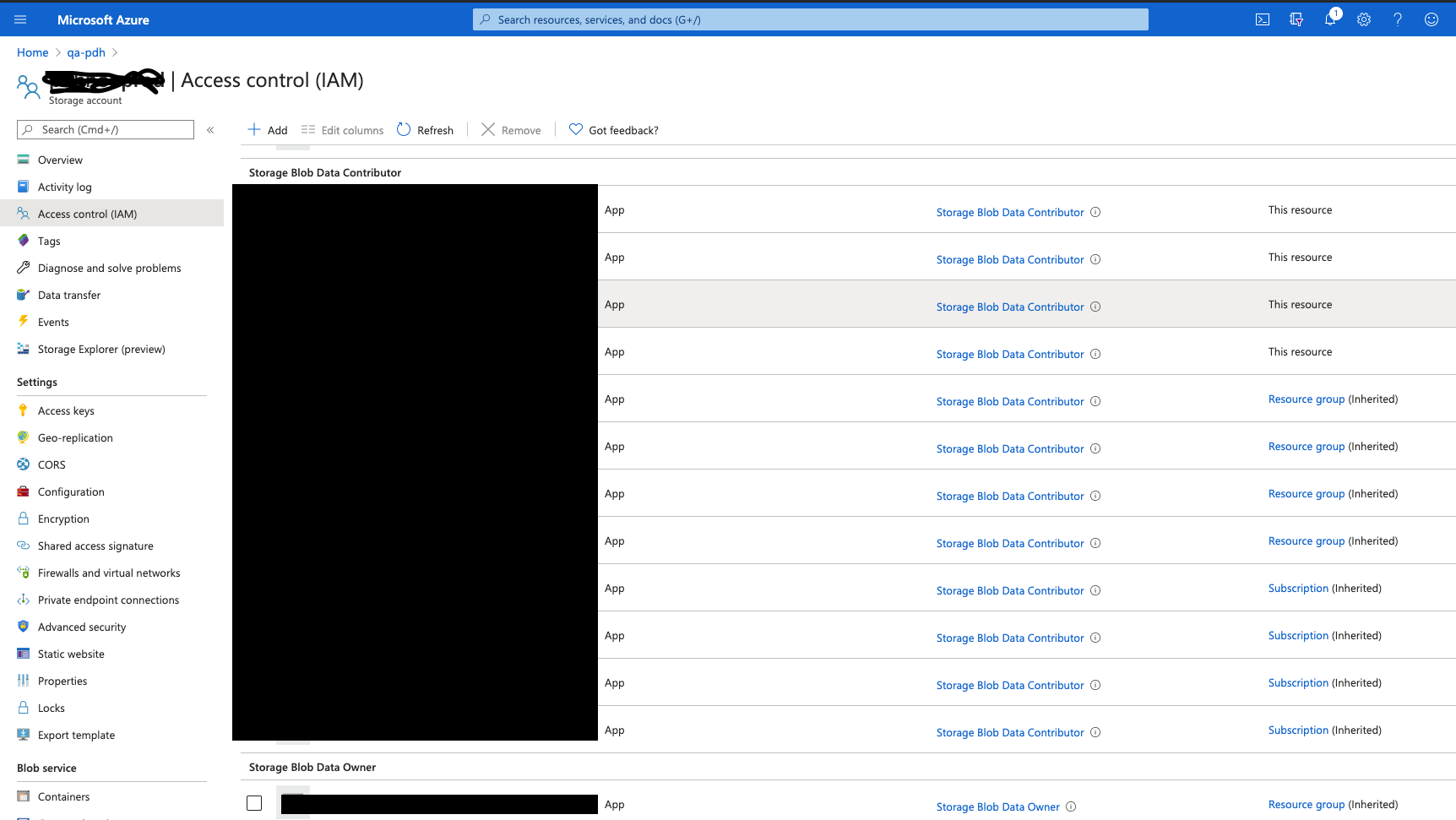Click info icon in first Contributor row
Viewport: 1456px width, 820px height.
(x=1095, y=212)
